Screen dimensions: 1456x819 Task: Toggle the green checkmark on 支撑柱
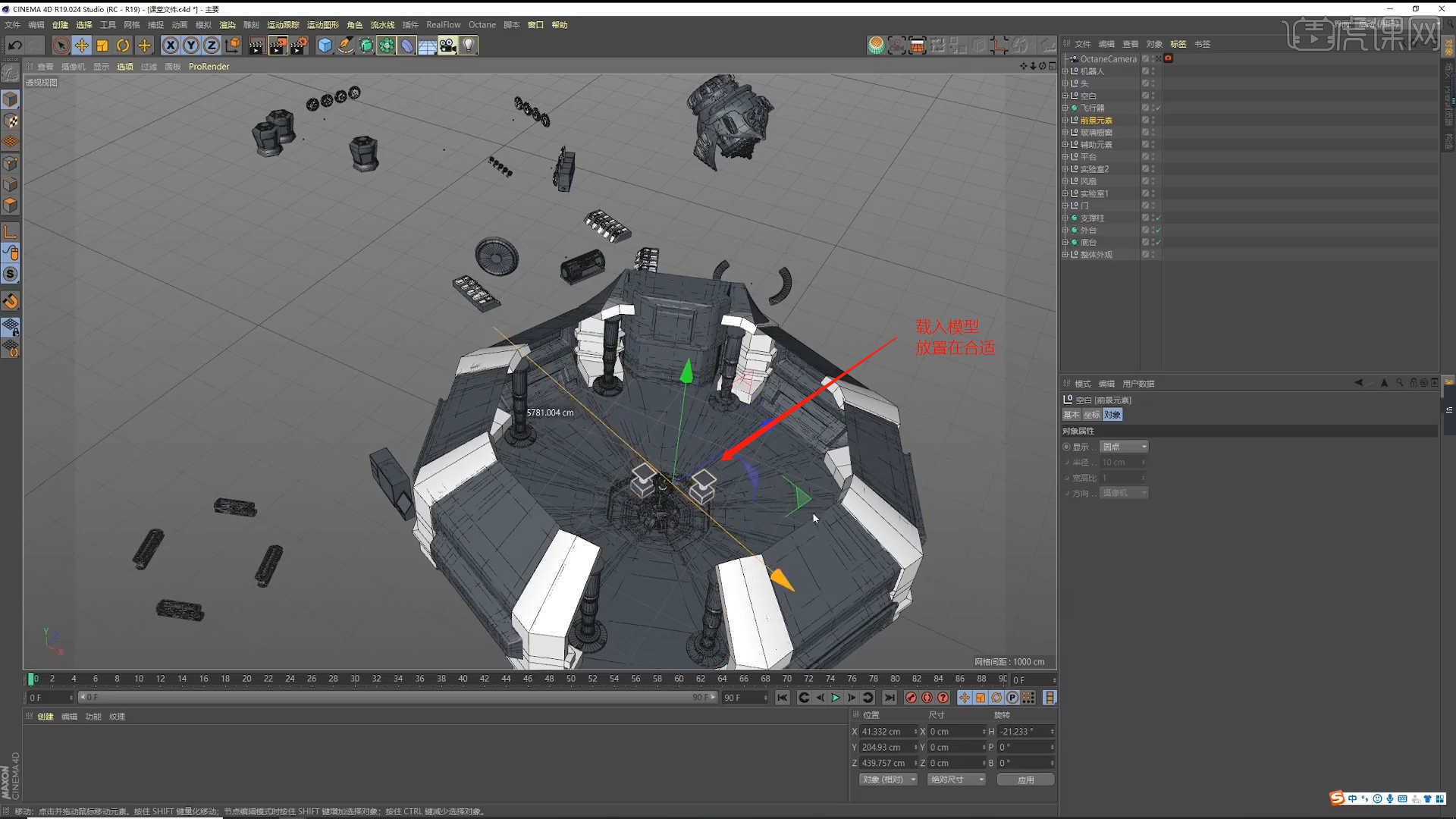tap(1158, 218)
